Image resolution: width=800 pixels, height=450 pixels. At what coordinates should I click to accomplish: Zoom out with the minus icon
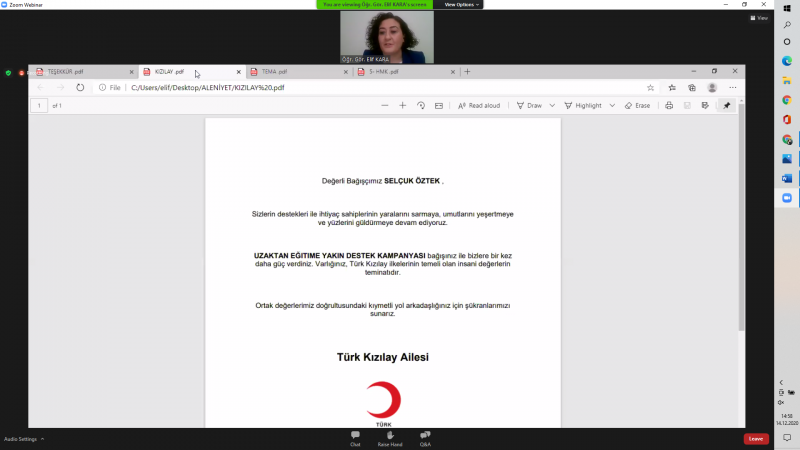click(385, 105)
